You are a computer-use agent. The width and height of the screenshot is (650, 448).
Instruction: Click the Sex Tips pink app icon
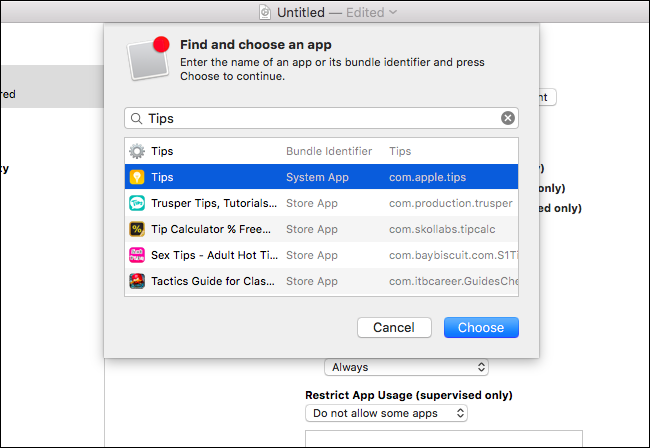point(137,255)
